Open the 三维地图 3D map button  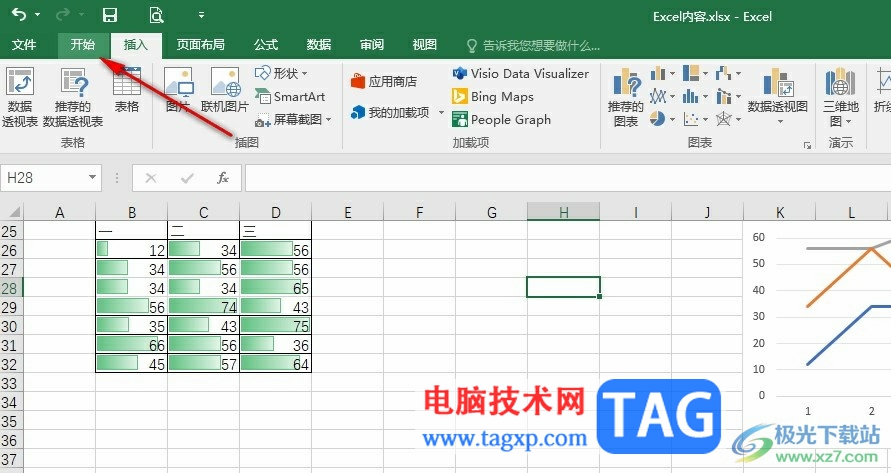pos(840,97)
